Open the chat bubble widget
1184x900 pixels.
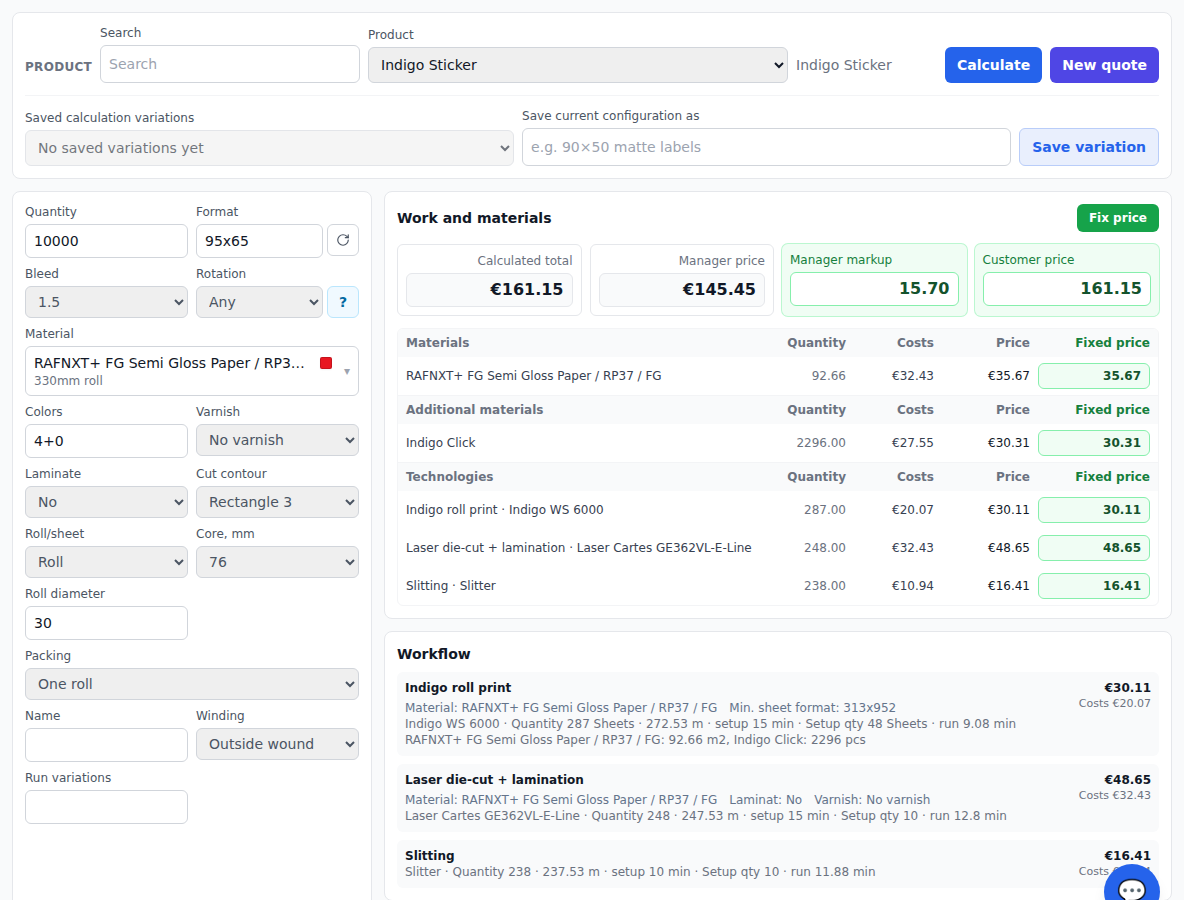(x=1131, y=889)
